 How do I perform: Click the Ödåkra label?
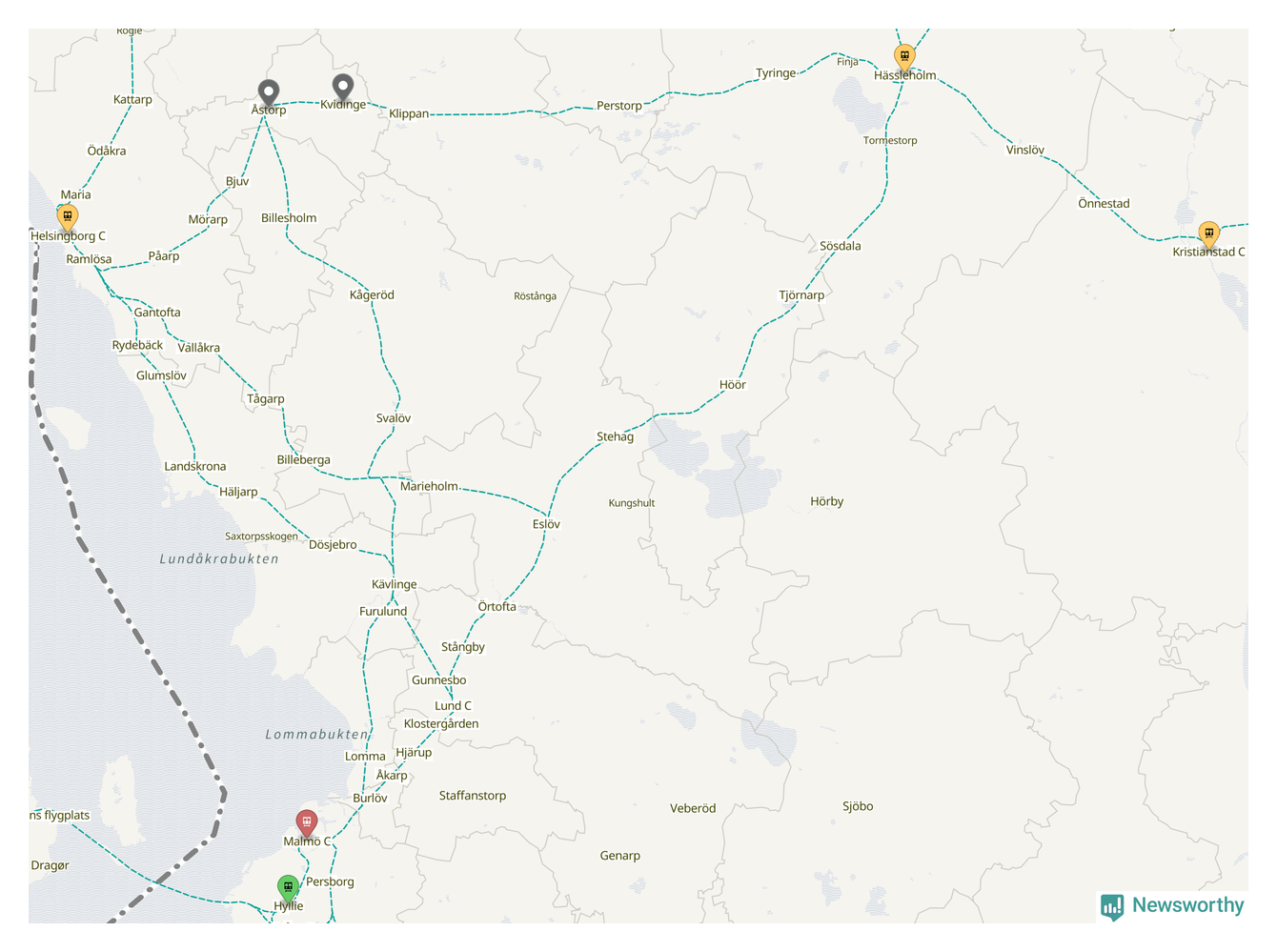[107, 152]
